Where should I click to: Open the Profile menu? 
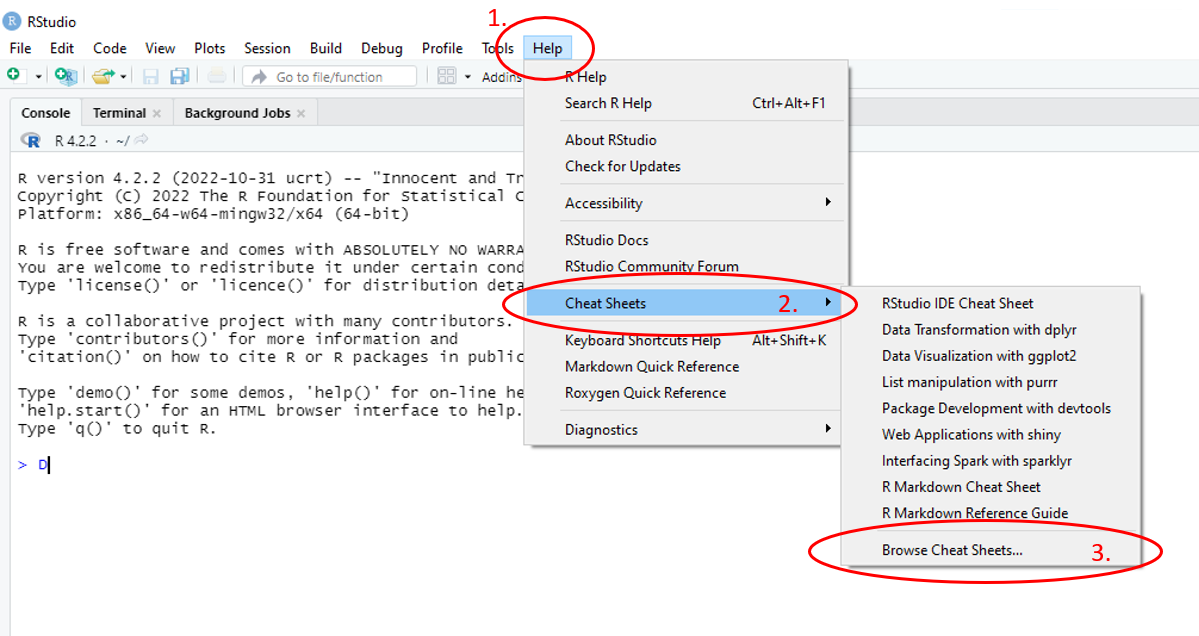[442, 48]
